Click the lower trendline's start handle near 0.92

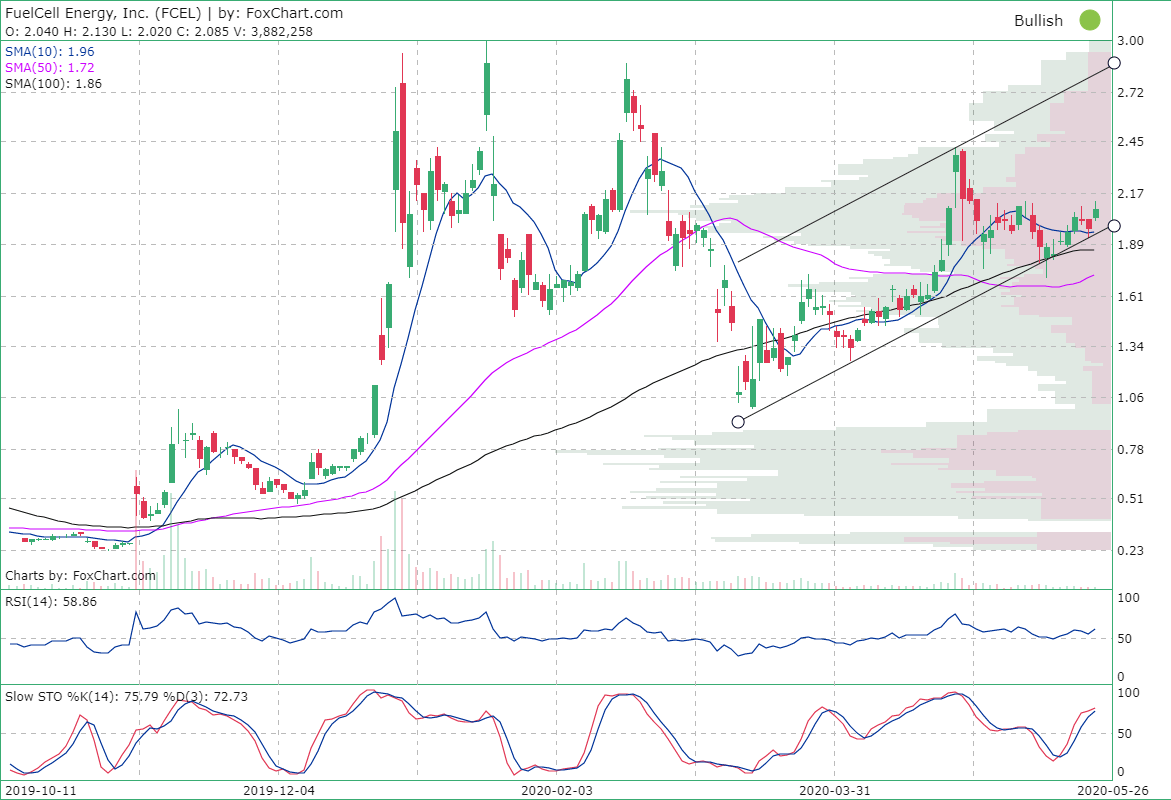coord(738,422)
